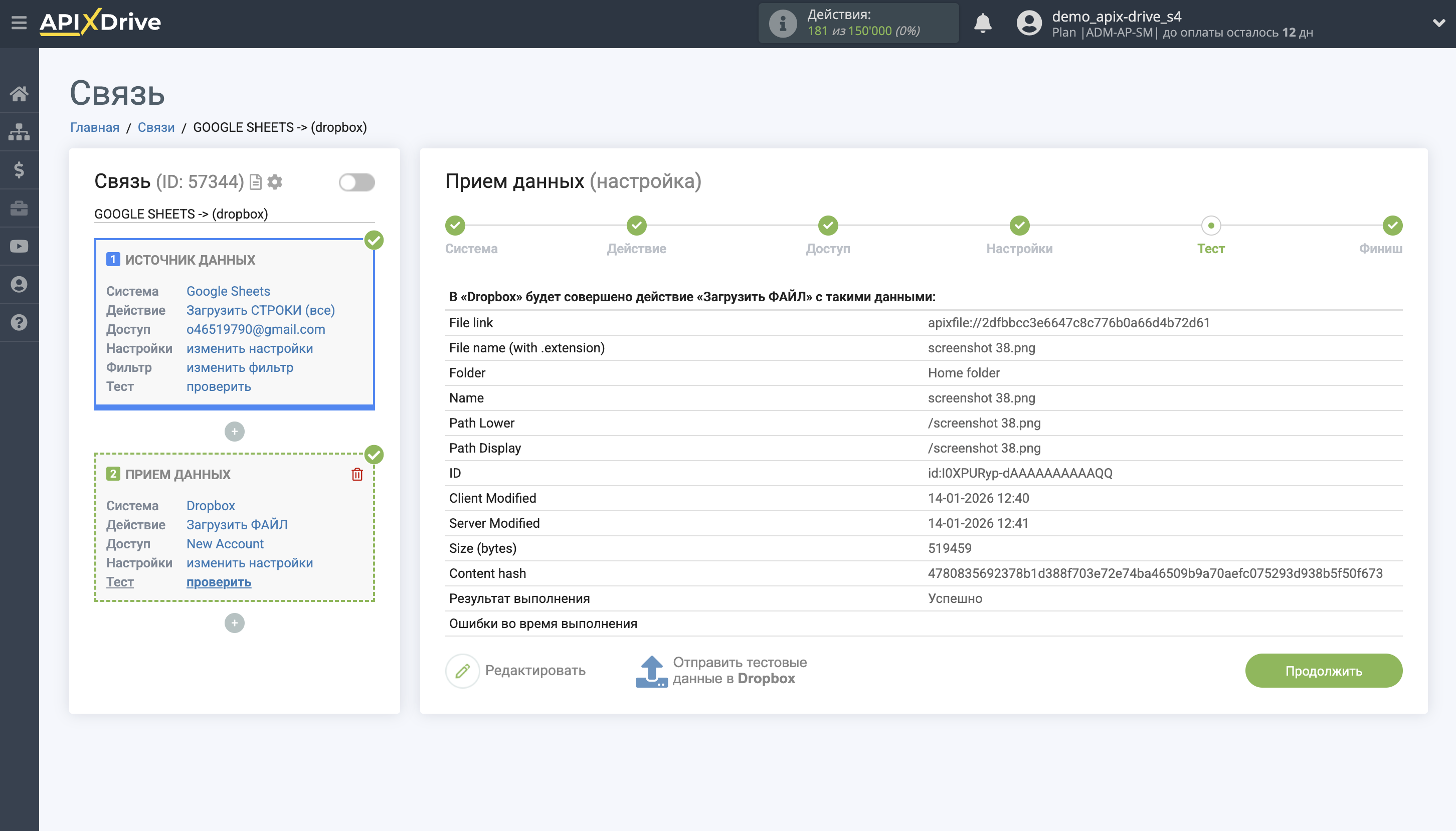
Task: Click the payments dollar icon in the sidebar
Action: coord(19,169)
